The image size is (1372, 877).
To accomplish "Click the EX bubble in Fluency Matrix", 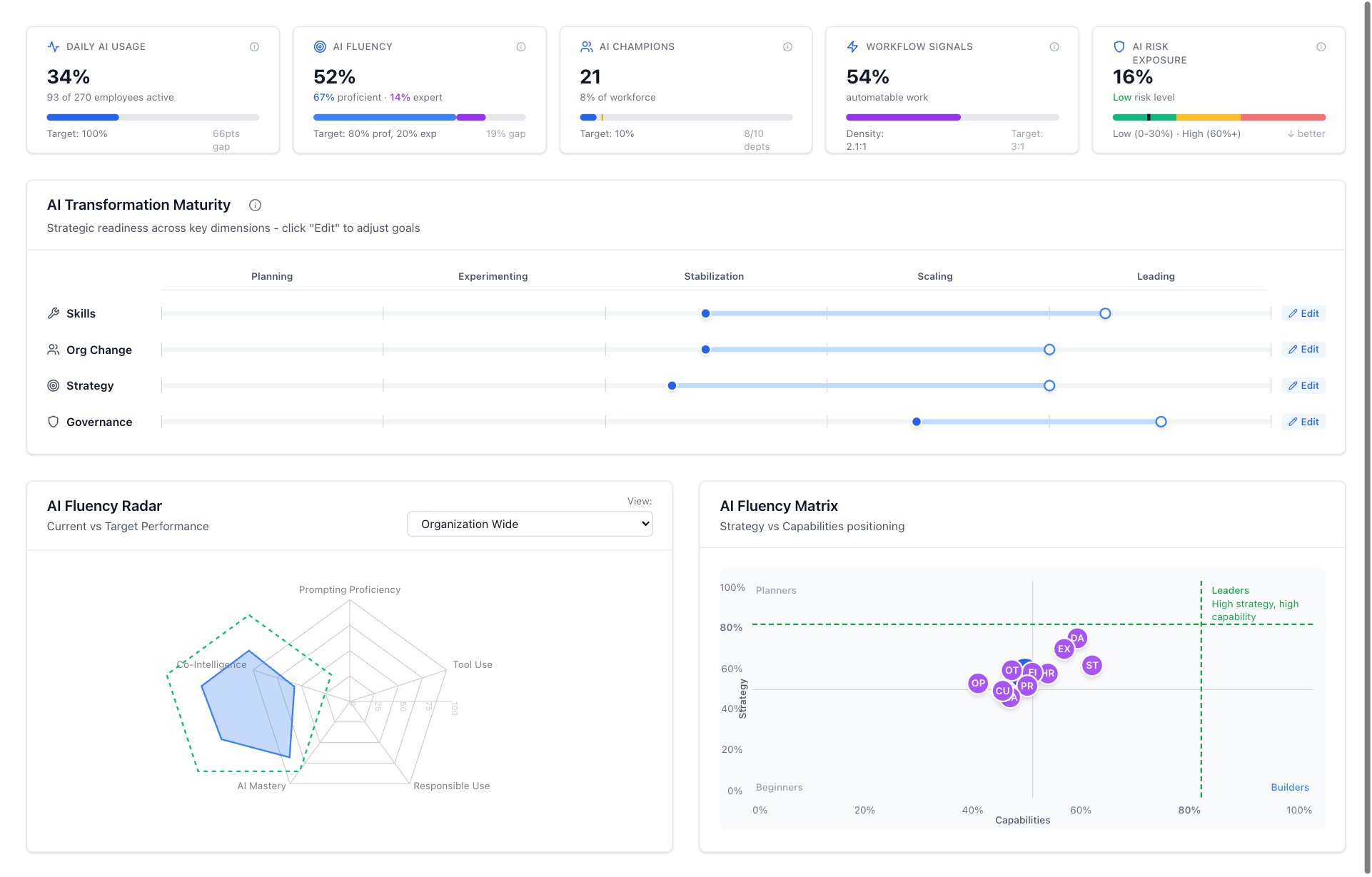I will pos(1064,649).
